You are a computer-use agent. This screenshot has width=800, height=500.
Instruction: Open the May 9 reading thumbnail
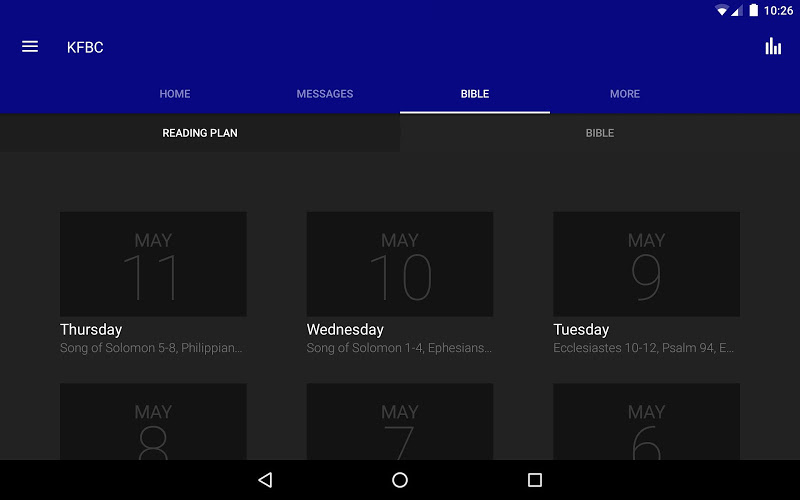pos(646,264)
